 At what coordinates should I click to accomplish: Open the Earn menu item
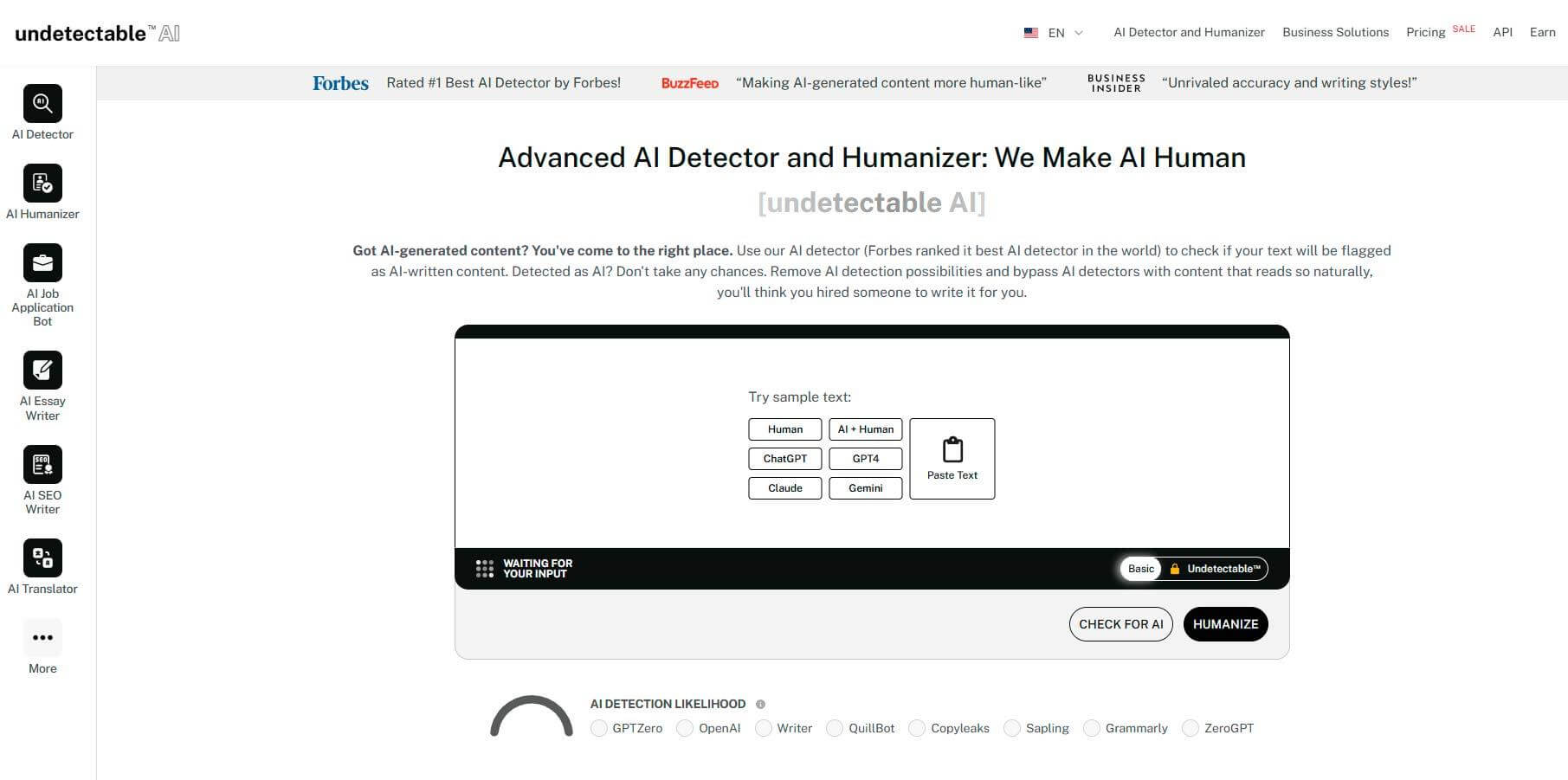pos(1542,33)
